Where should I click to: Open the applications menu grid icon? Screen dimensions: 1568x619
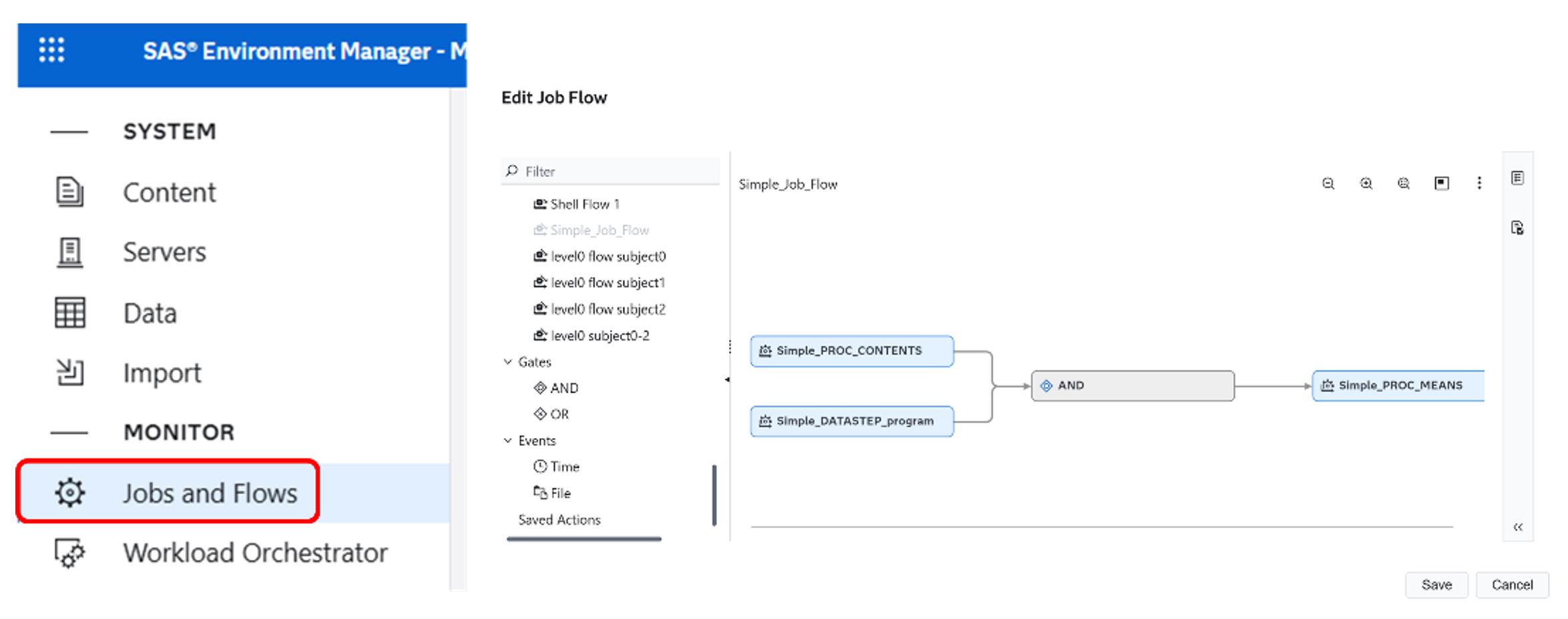pos(51,50)
